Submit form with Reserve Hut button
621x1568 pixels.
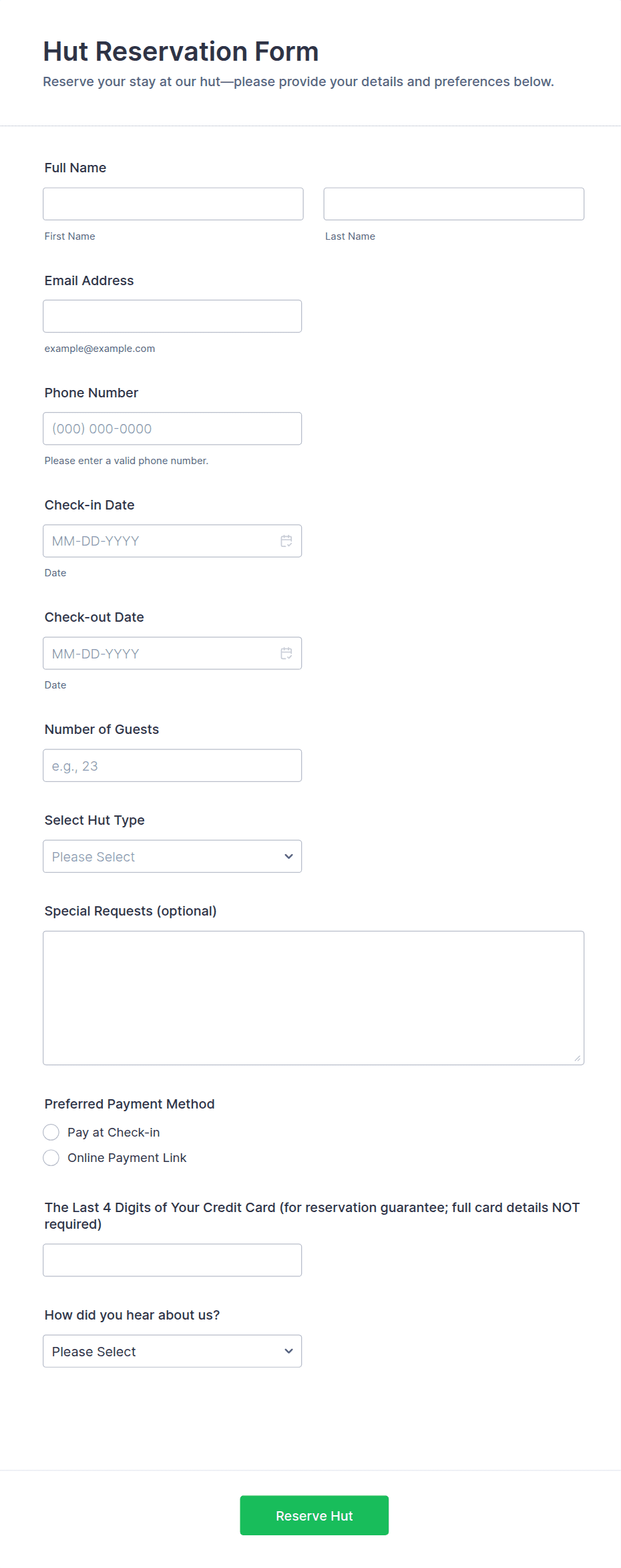click(x=315, y=1515)
